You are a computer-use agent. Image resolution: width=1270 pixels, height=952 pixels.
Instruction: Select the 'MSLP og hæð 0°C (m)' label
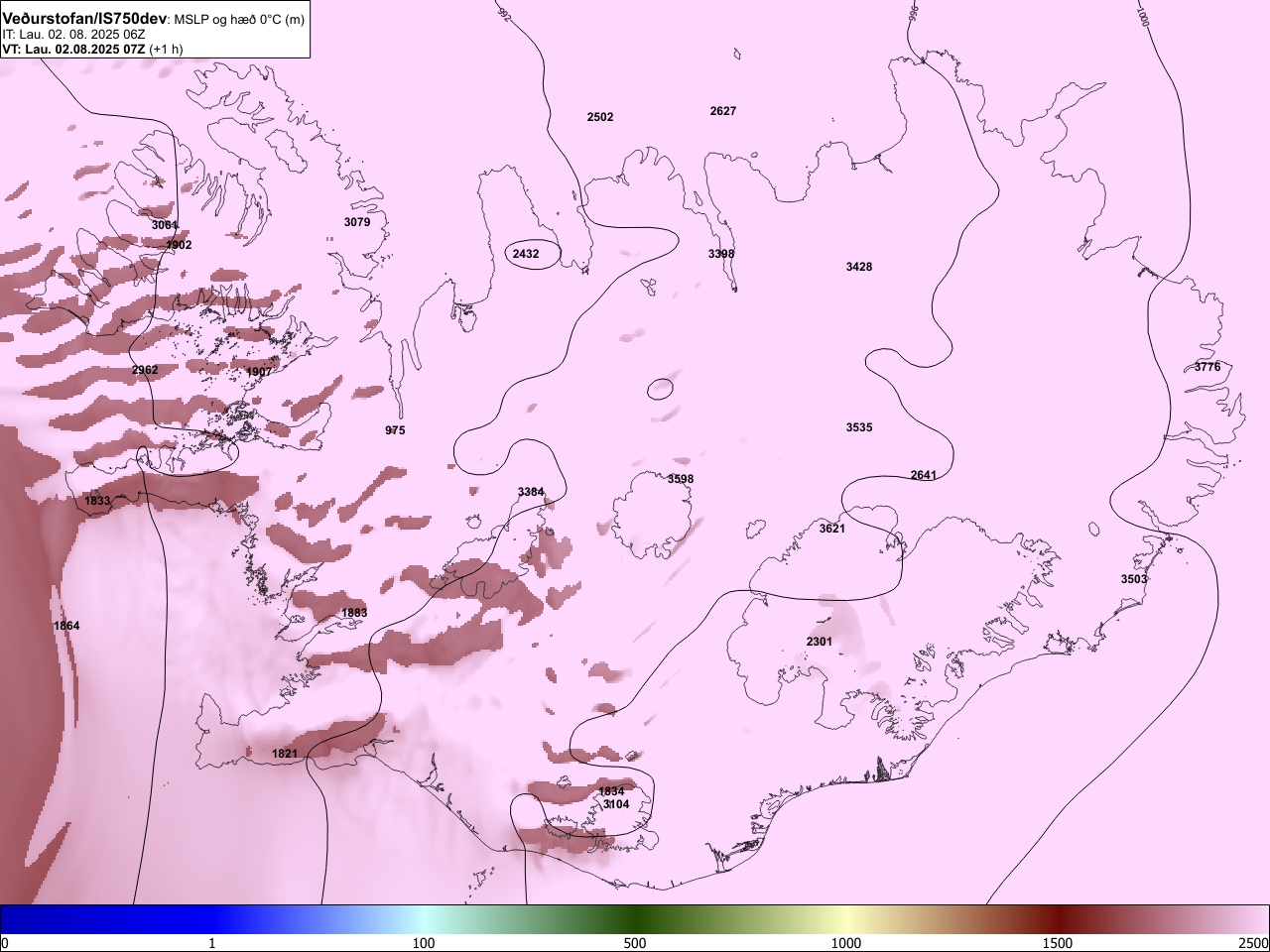[x=240, y=20]
